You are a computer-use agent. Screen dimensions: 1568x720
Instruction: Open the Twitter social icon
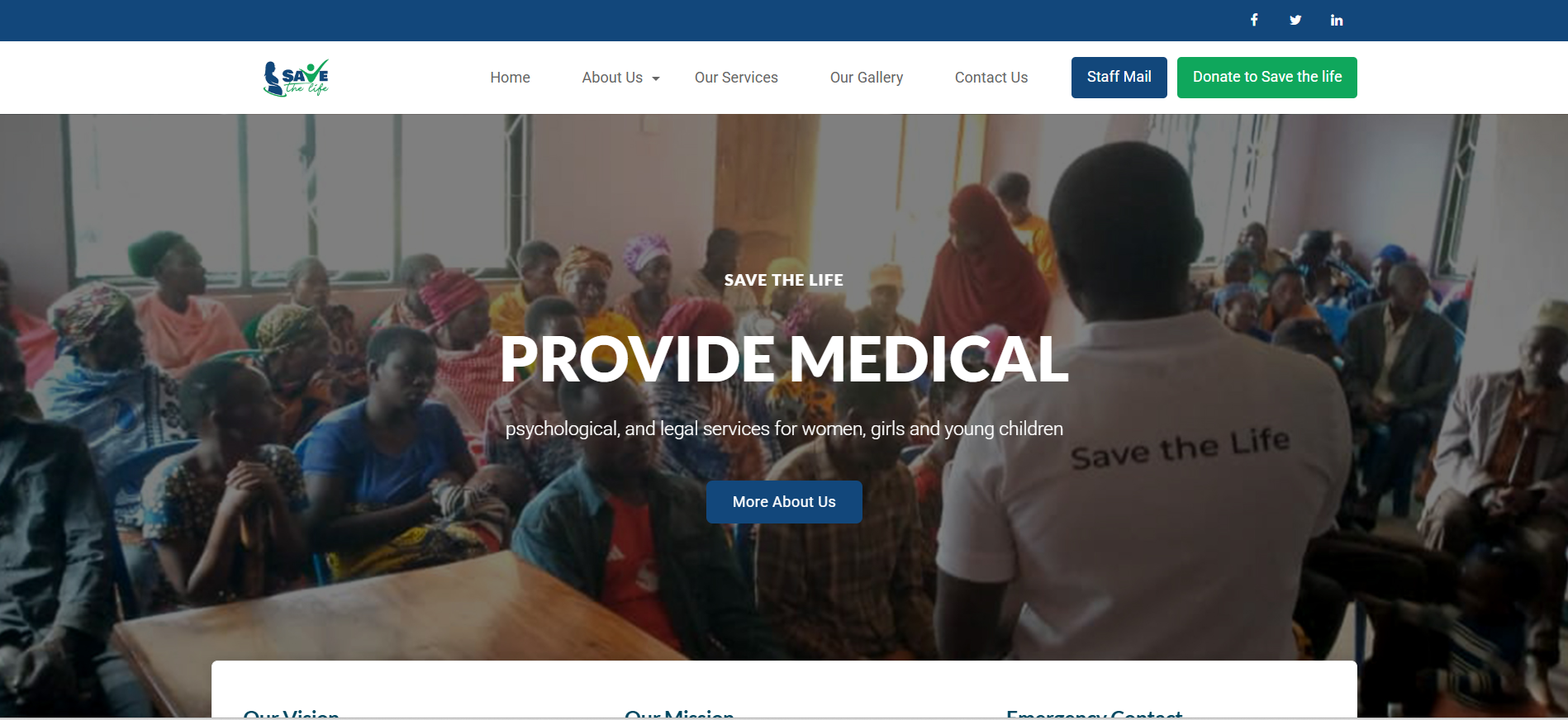click(1295, 20)
